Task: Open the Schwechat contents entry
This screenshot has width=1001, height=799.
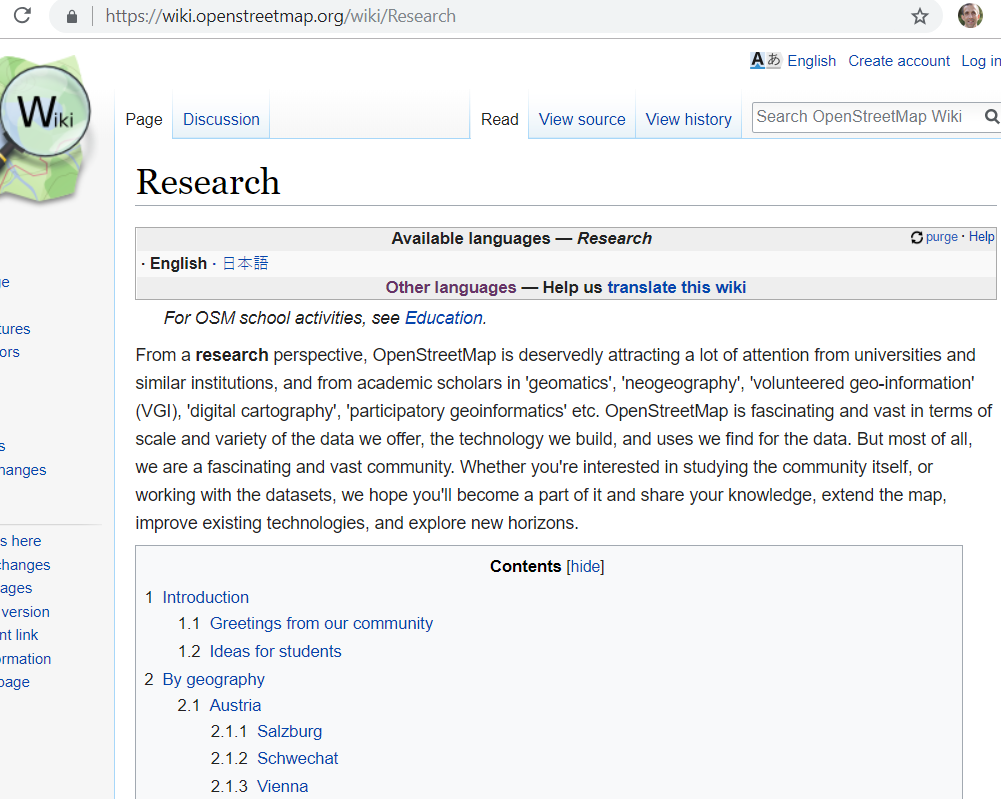Action: 297,759
